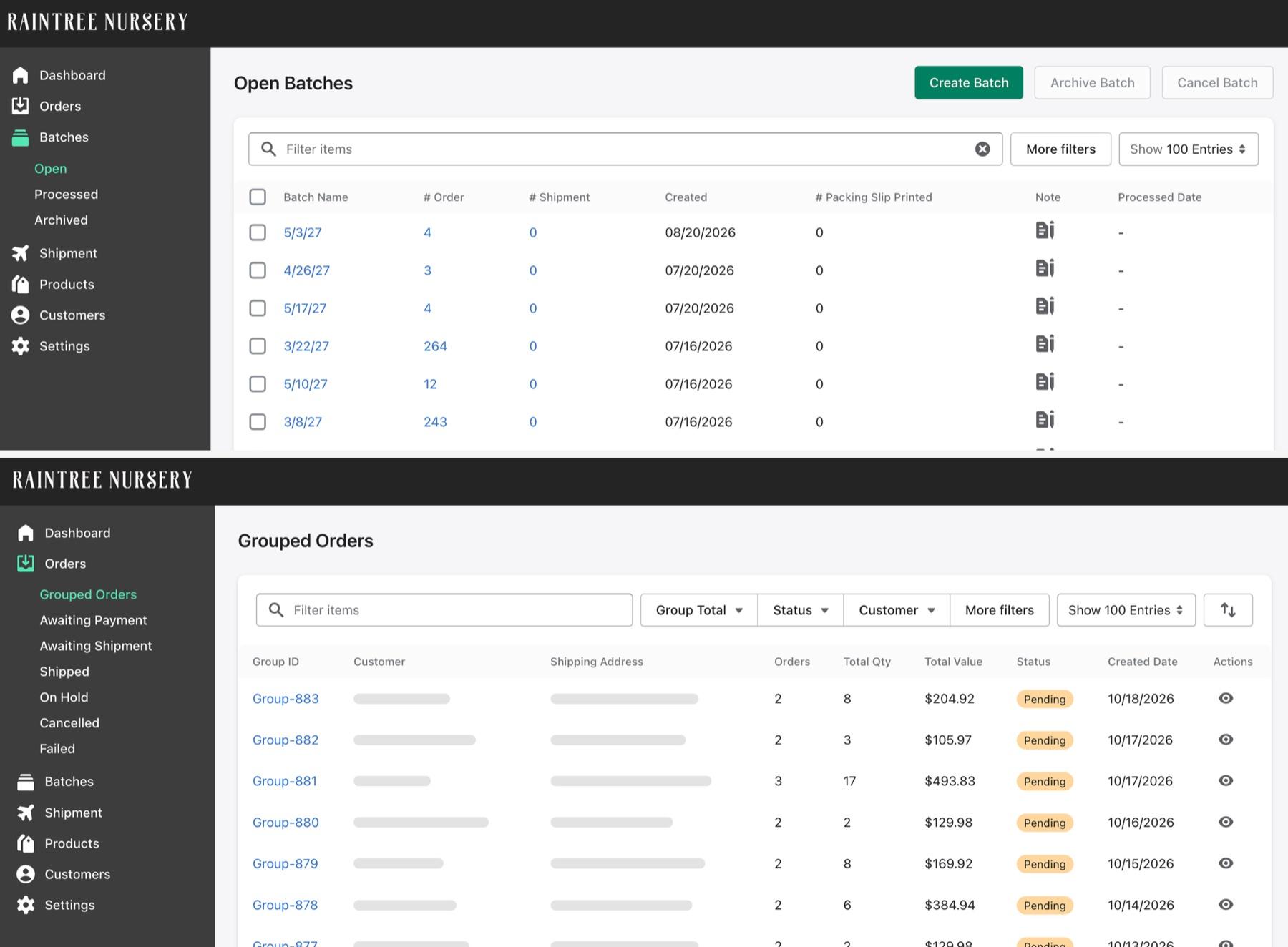Screen dimensions: 1288x947
Task: Open the note icon for batch 5/3/27
Action: 1045,230
